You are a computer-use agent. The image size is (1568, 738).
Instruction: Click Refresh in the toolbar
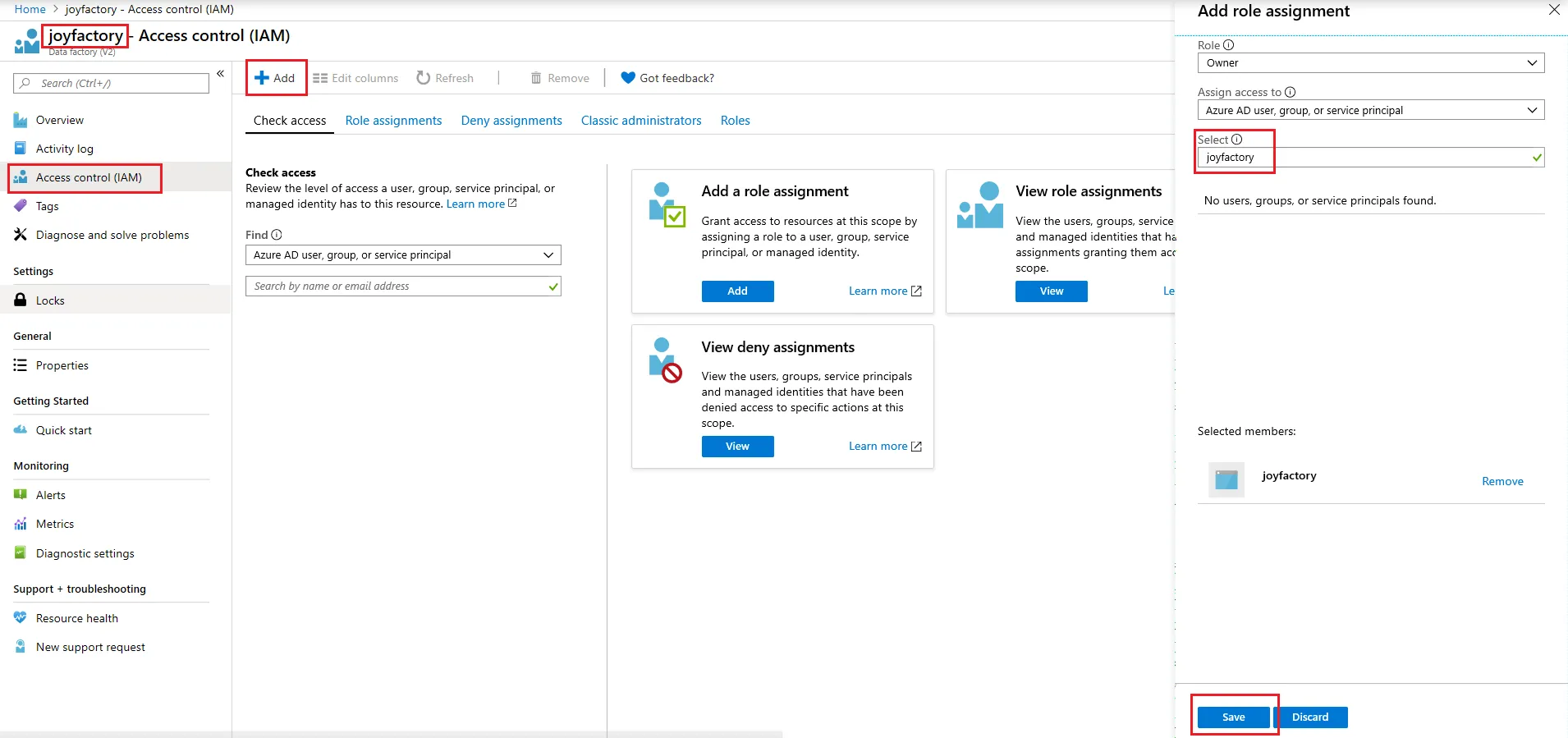(x=445, y=78)
